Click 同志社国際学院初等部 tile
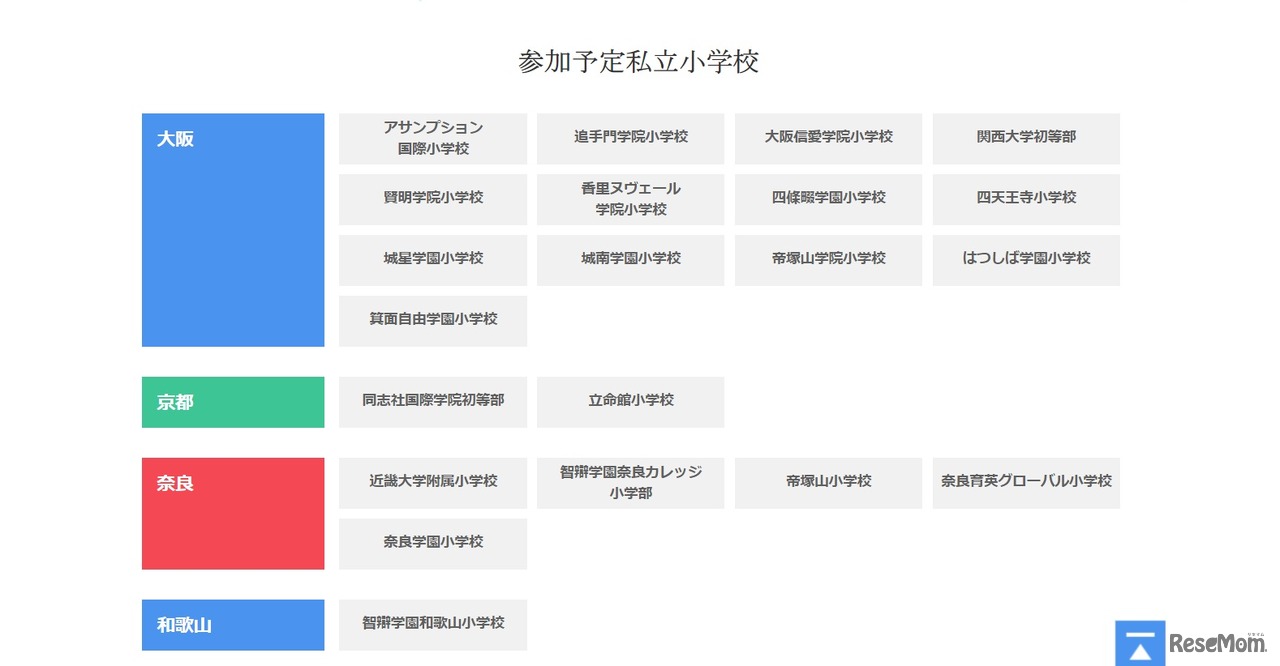The height and width of the screenshot is (666, 1280). pyautogui.click(x=433, y=402)
